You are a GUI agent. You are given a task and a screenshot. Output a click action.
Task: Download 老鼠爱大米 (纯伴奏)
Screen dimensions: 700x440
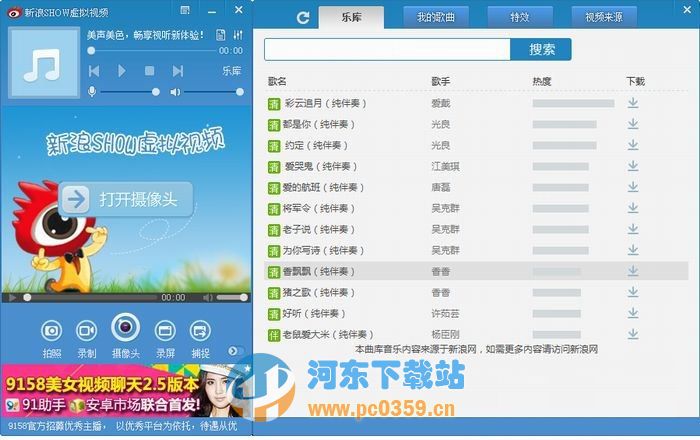point(633,334)
